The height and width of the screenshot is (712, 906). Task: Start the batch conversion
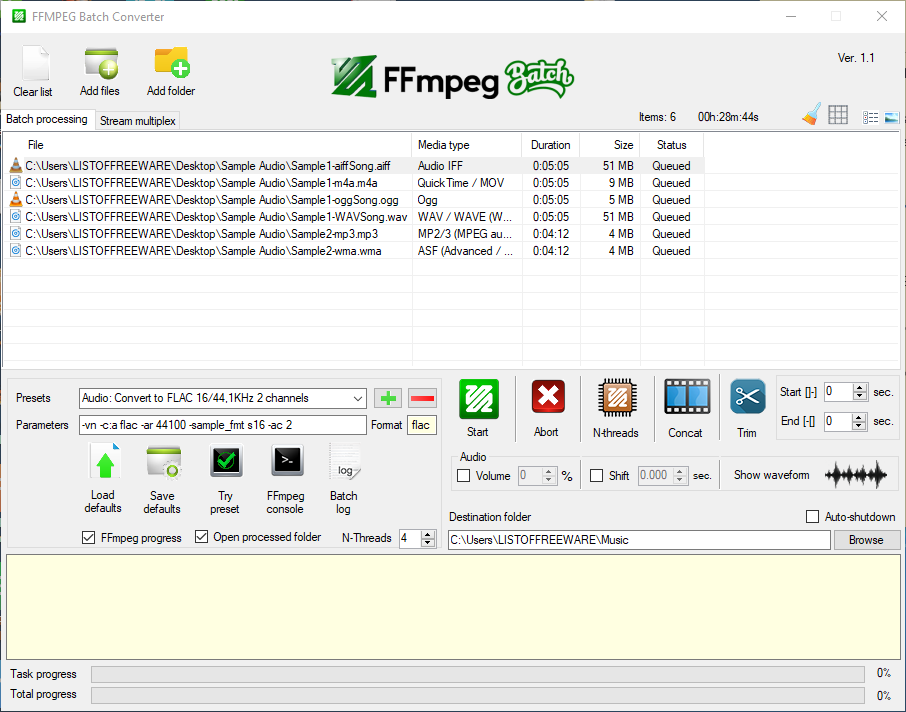pyautogui.click(x=478, y=399)
